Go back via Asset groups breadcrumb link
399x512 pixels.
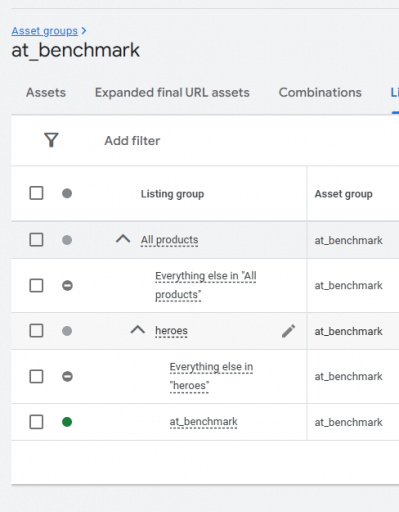(x=45, y=31)
